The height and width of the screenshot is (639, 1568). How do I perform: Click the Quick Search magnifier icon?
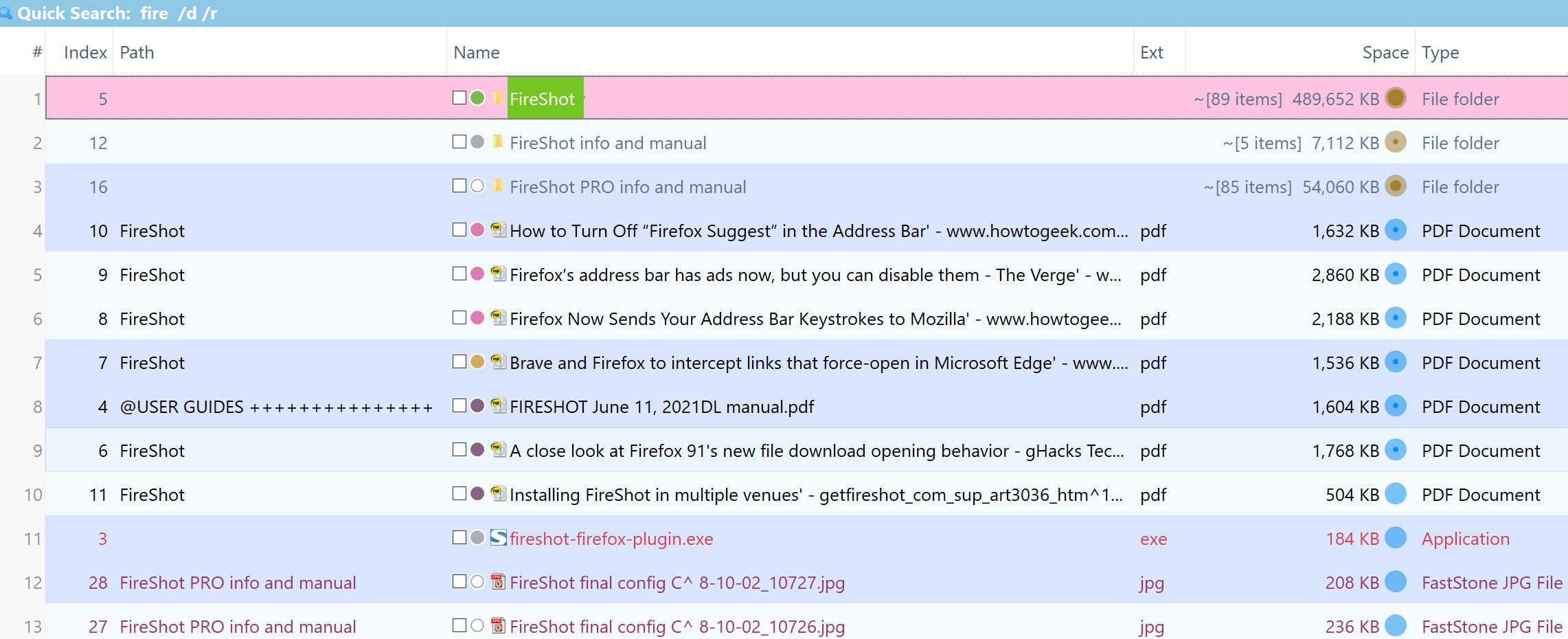5,13
